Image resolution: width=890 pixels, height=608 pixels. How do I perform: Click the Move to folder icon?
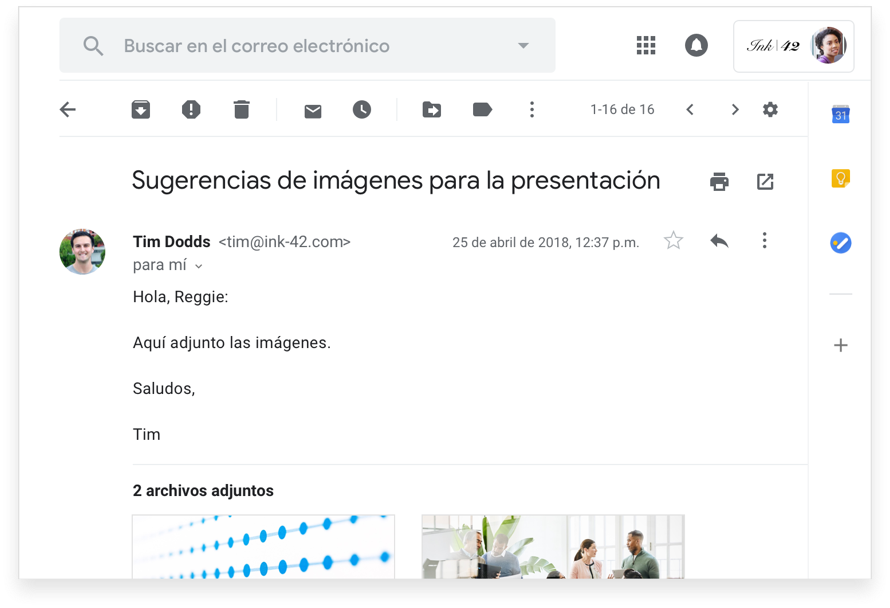coord(432,110)
